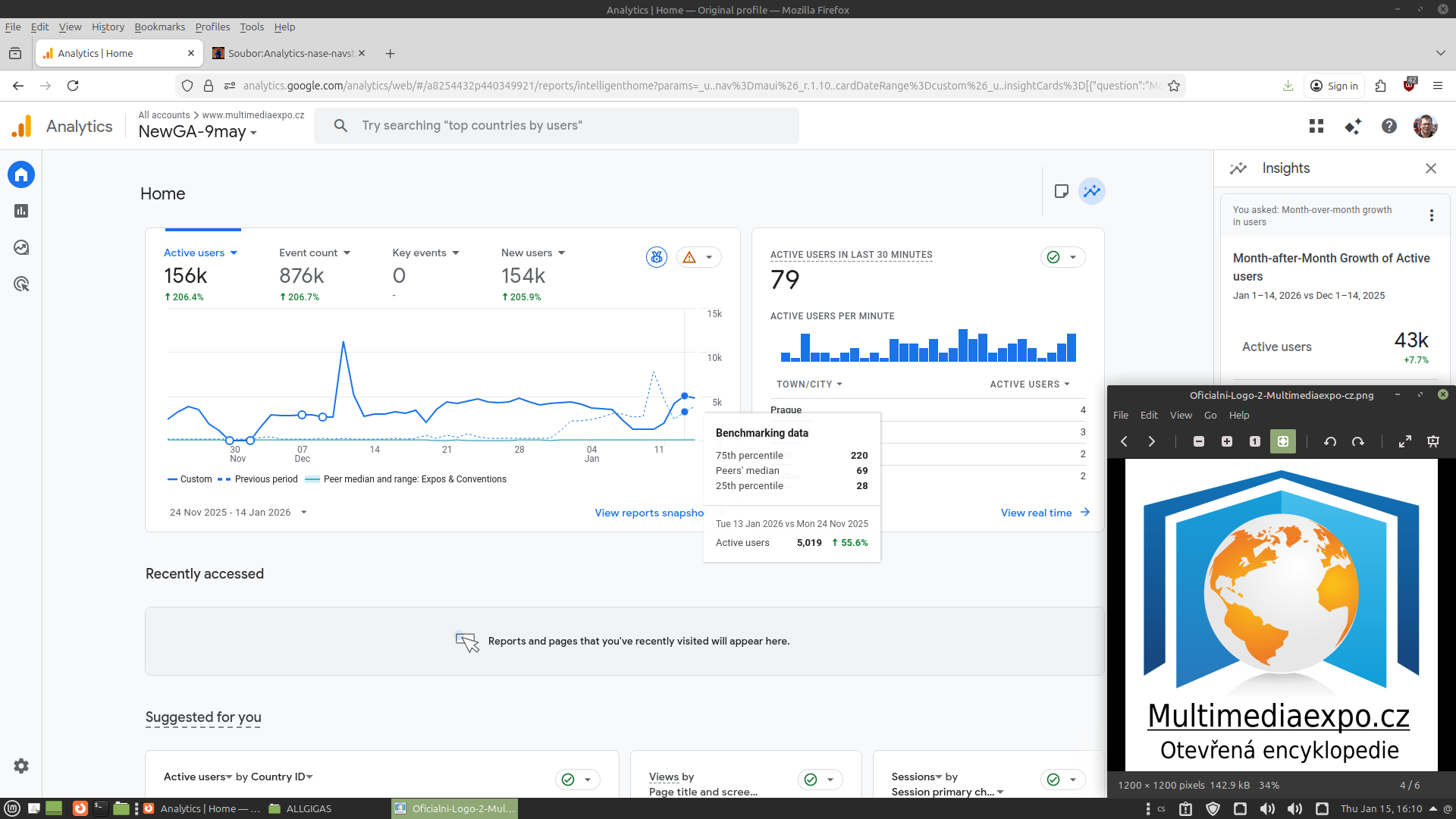Click the Analytics search input field
This screenshot has width=1456, height=819.
tap(557, 126)
